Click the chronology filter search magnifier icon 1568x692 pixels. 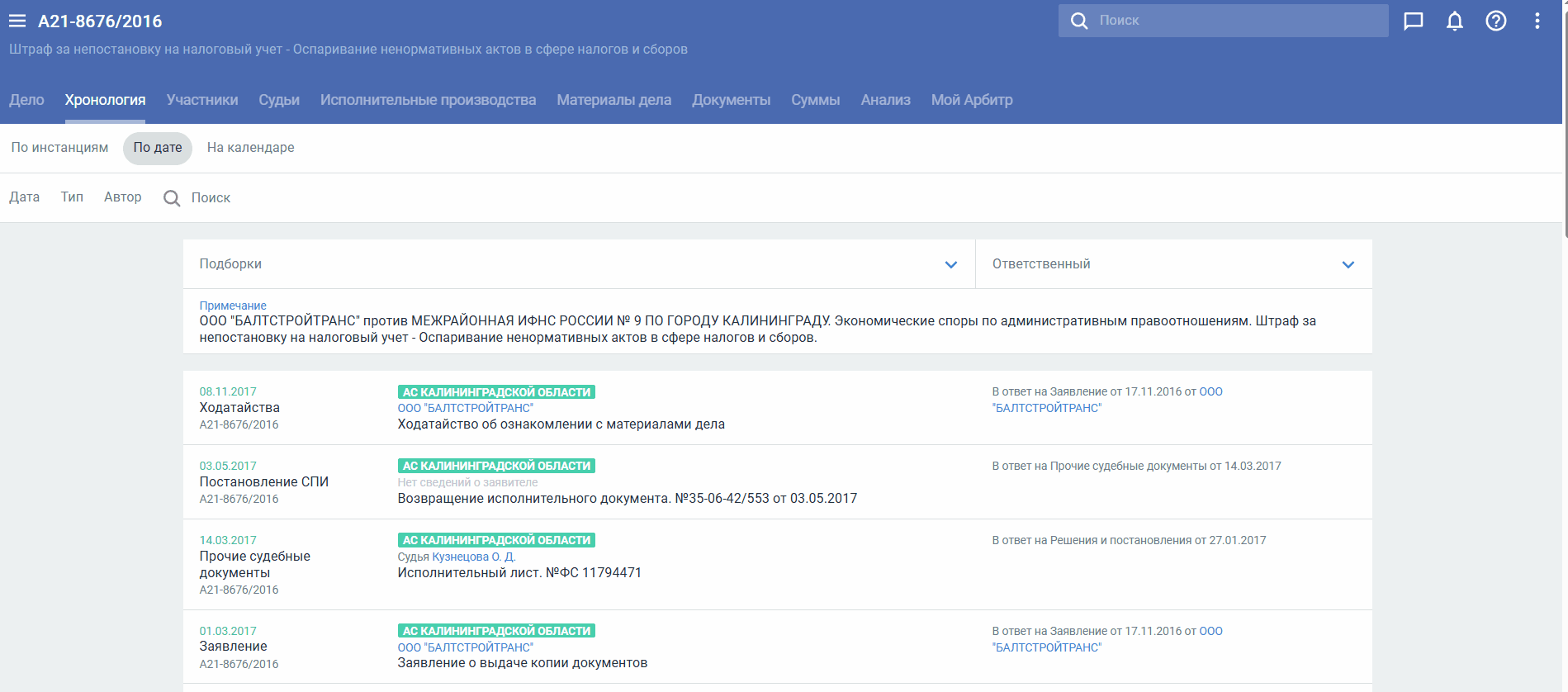click(172, 198)
